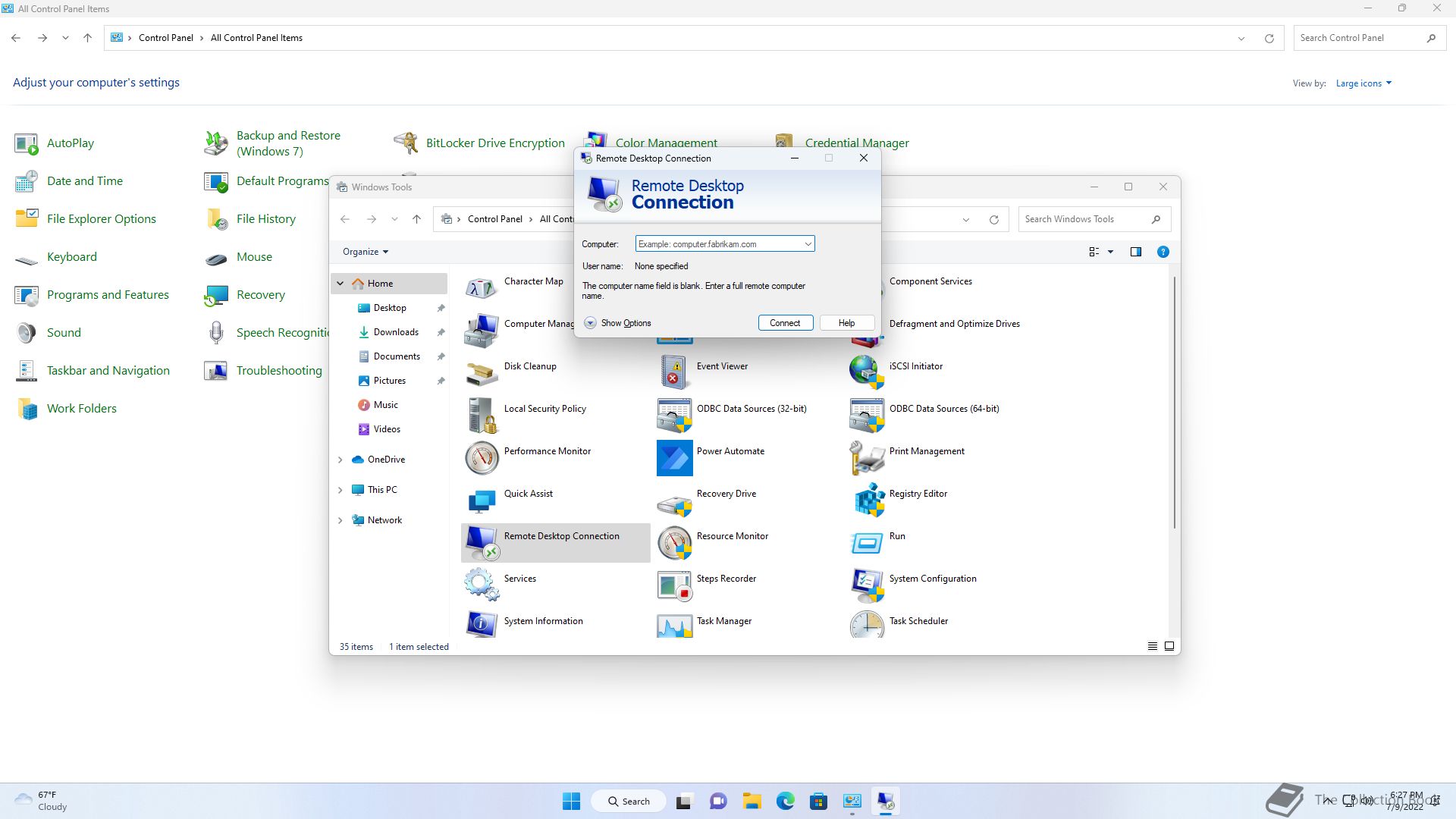The width and height of the screenshot is (1456, 819).
Task: Select Desktop in navigation pane
Action: click(x=390, y=308)
